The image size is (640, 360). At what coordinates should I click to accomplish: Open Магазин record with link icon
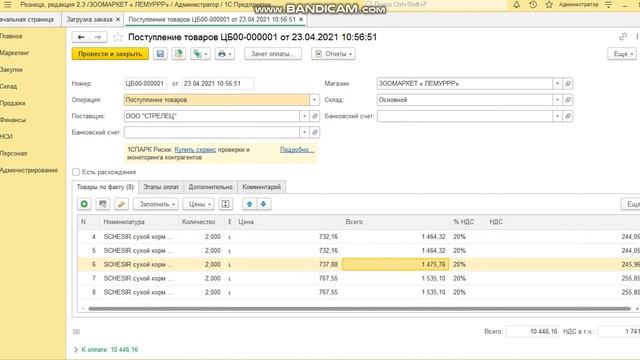[568, 83]
